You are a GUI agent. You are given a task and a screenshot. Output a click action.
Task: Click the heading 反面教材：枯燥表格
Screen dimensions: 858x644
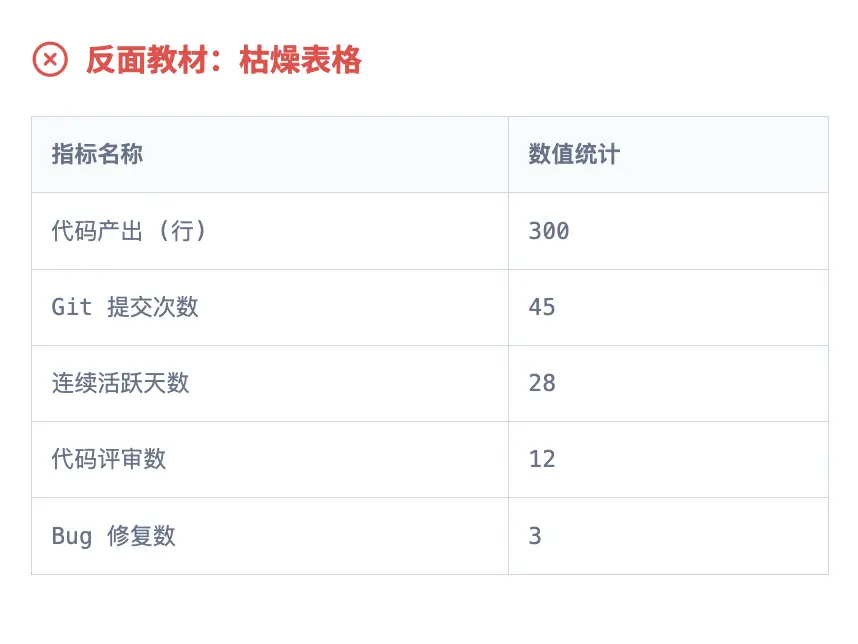coord(223,61)
